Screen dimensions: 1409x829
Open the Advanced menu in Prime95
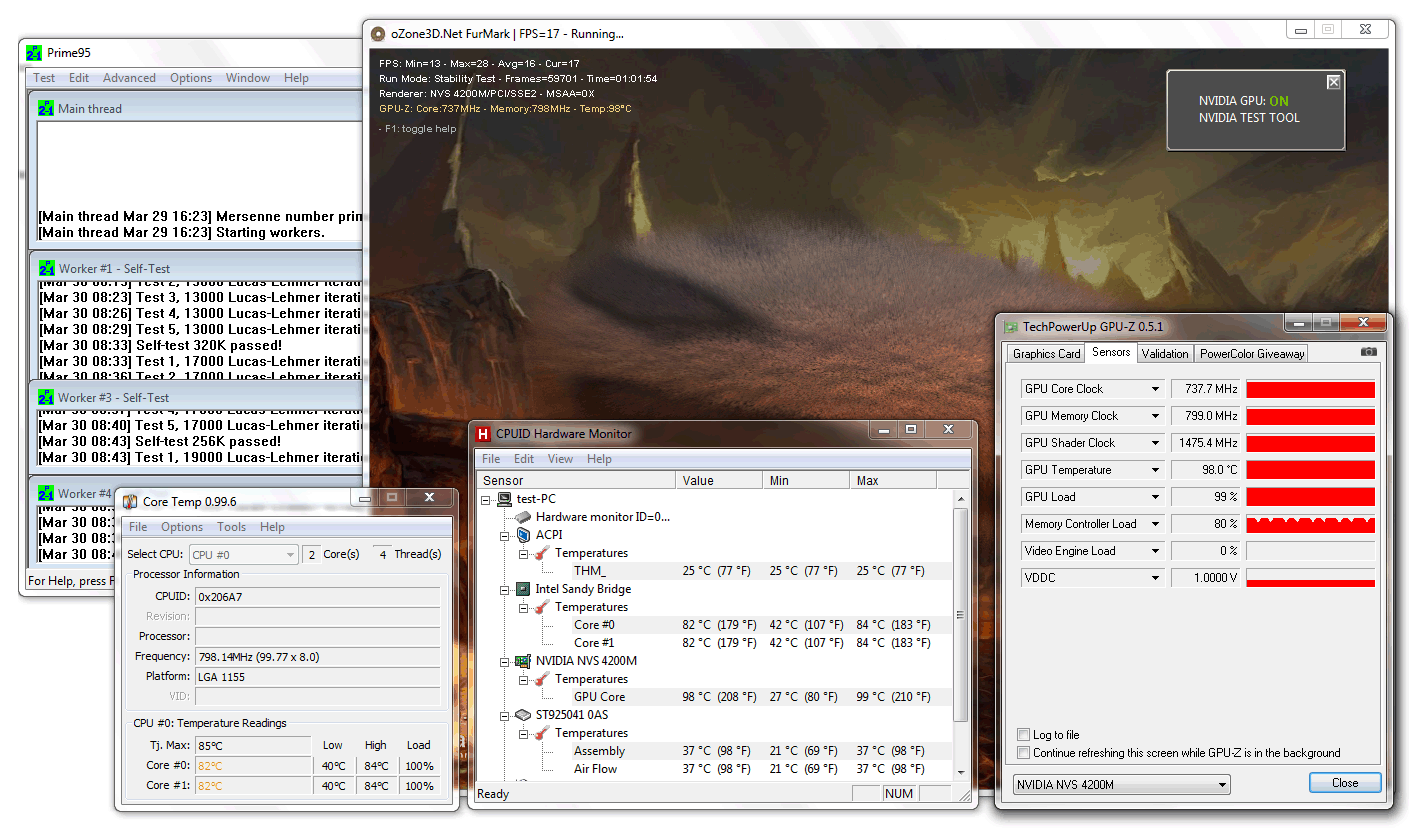129,78
